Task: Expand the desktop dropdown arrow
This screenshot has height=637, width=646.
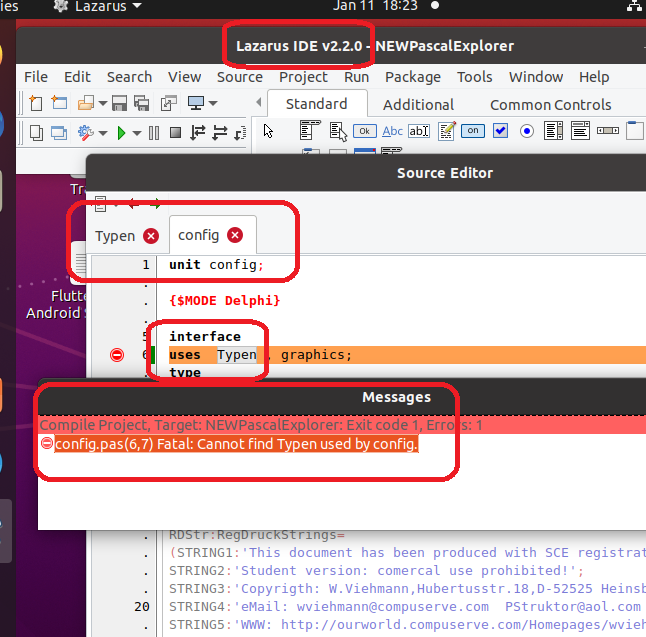Action: click(x=213, y=103)
